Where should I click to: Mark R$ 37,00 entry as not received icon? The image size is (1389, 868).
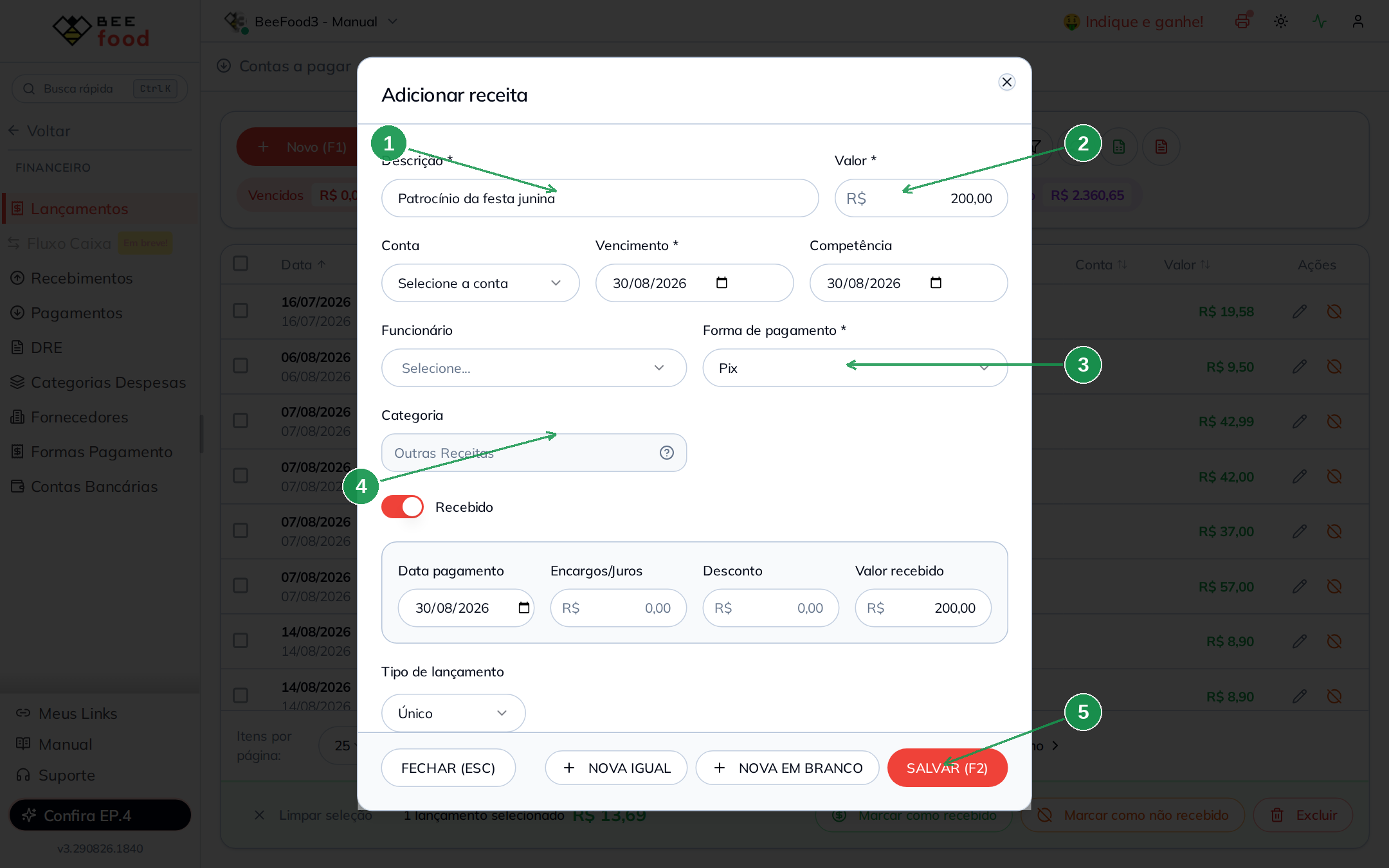click(x=1334, y=532)
